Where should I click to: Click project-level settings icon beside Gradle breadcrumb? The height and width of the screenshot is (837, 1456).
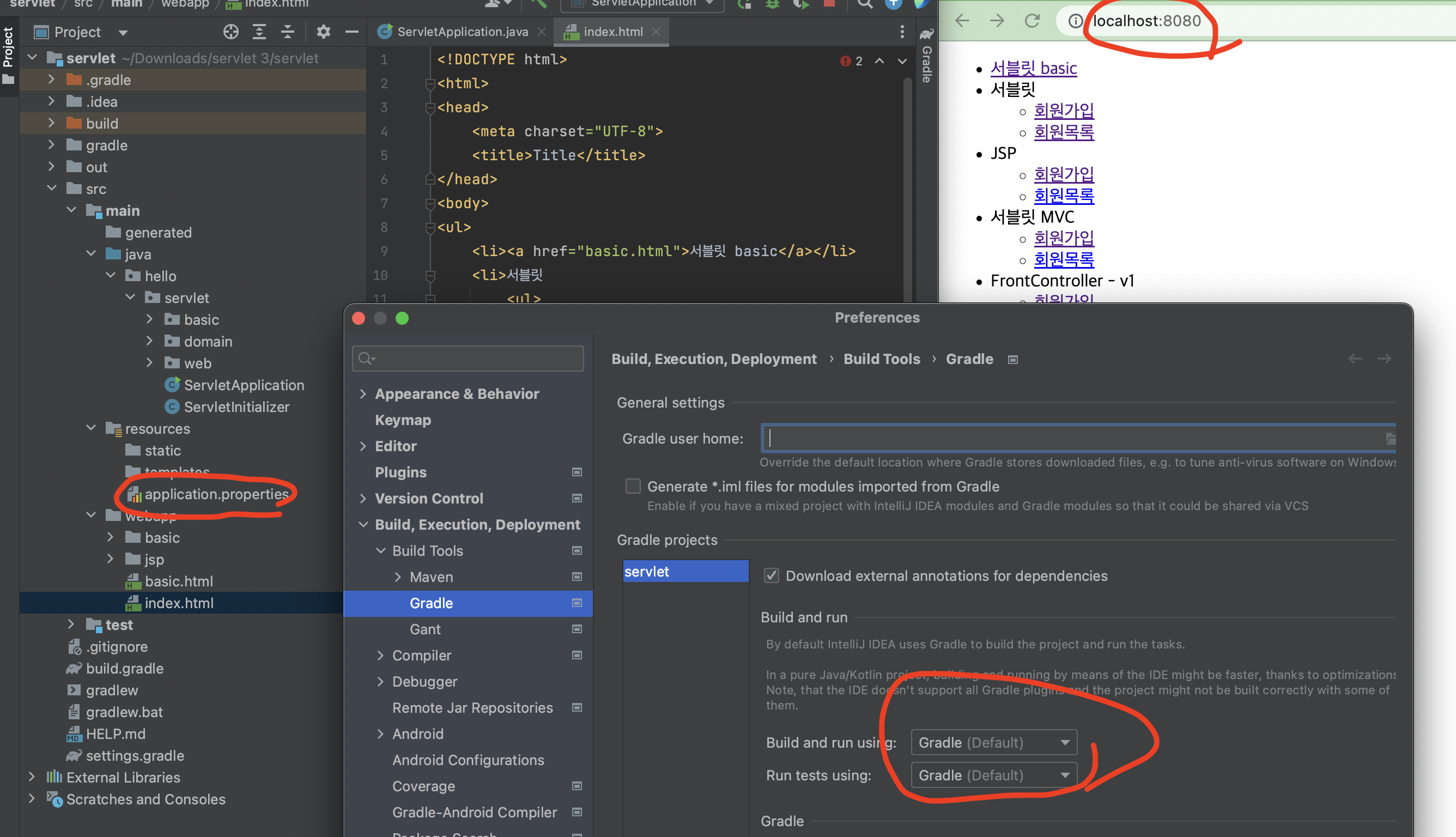point(1013,360)
